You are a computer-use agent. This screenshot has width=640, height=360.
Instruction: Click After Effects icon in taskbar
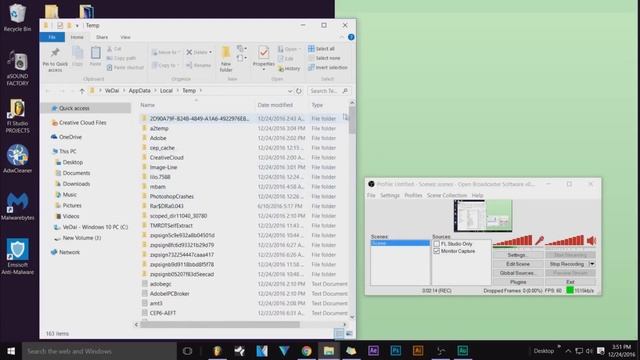(373, 351)
